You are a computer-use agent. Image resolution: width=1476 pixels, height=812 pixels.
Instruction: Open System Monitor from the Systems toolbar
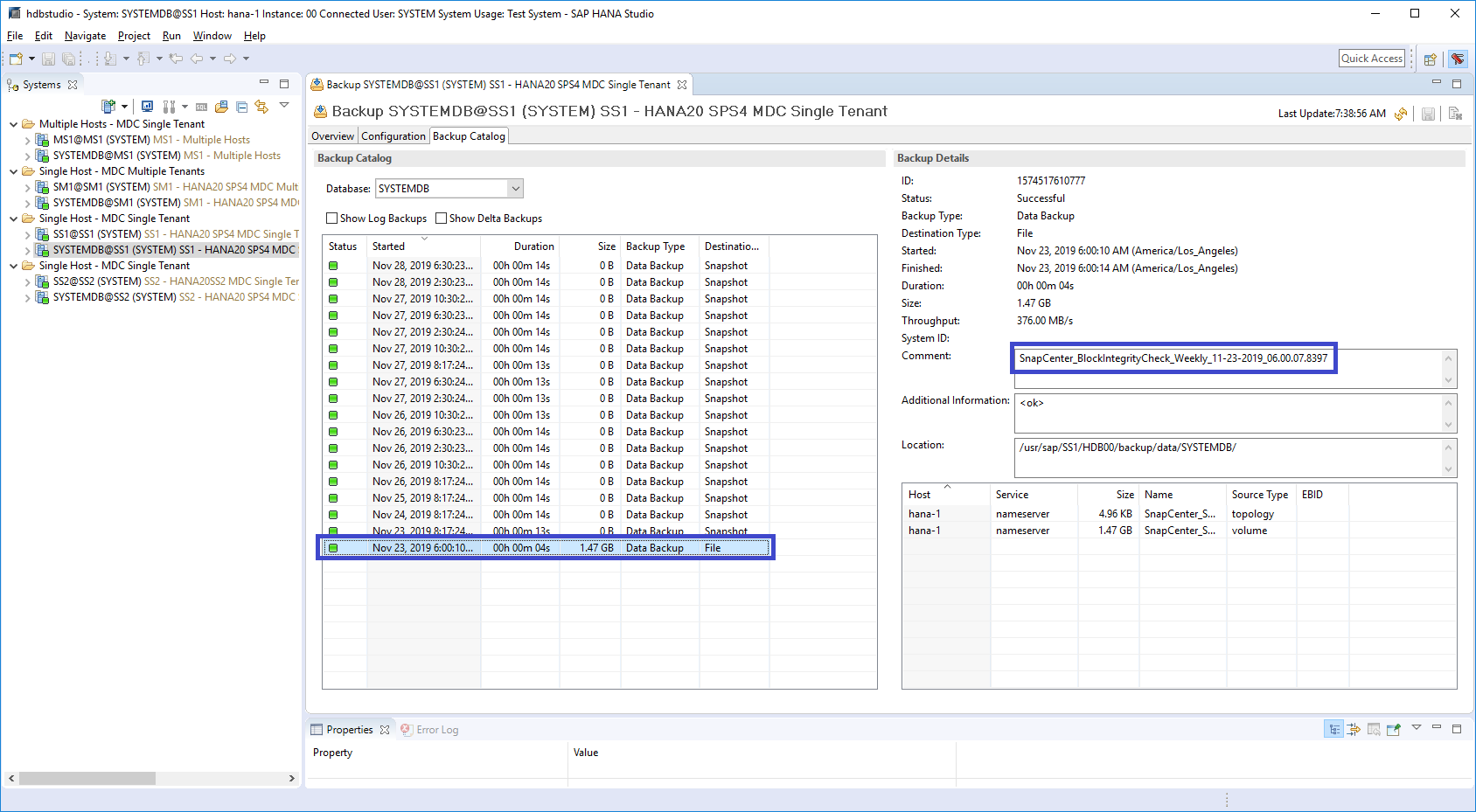147,107
